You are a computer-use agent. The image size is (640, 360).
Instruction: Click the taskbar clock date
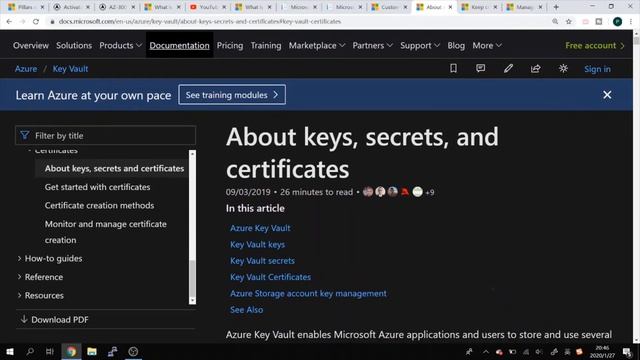602,352
